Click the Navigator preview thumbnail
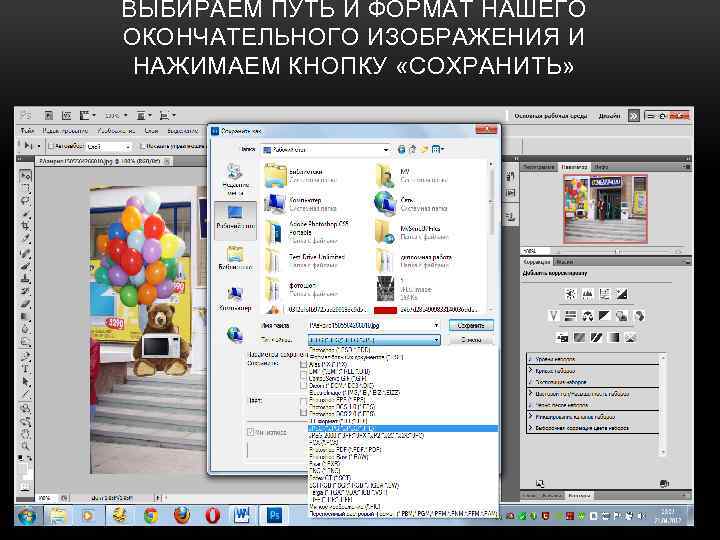 point(605,208)
